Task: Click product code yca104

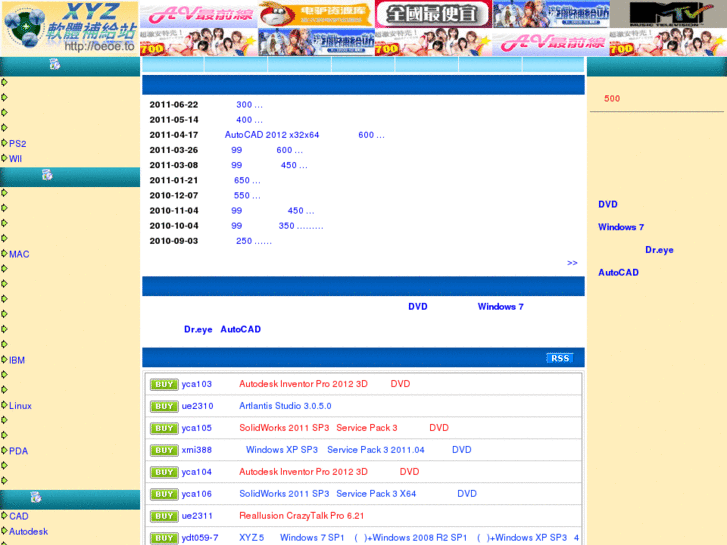Action: coord(197,472)
